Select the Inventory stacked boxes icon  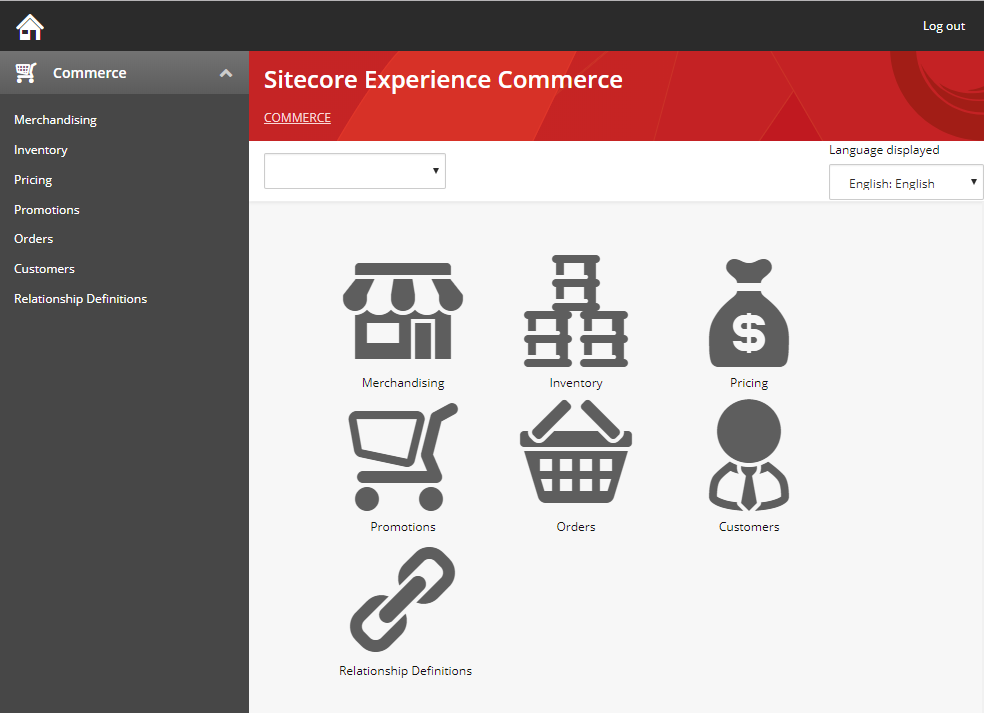576,310
